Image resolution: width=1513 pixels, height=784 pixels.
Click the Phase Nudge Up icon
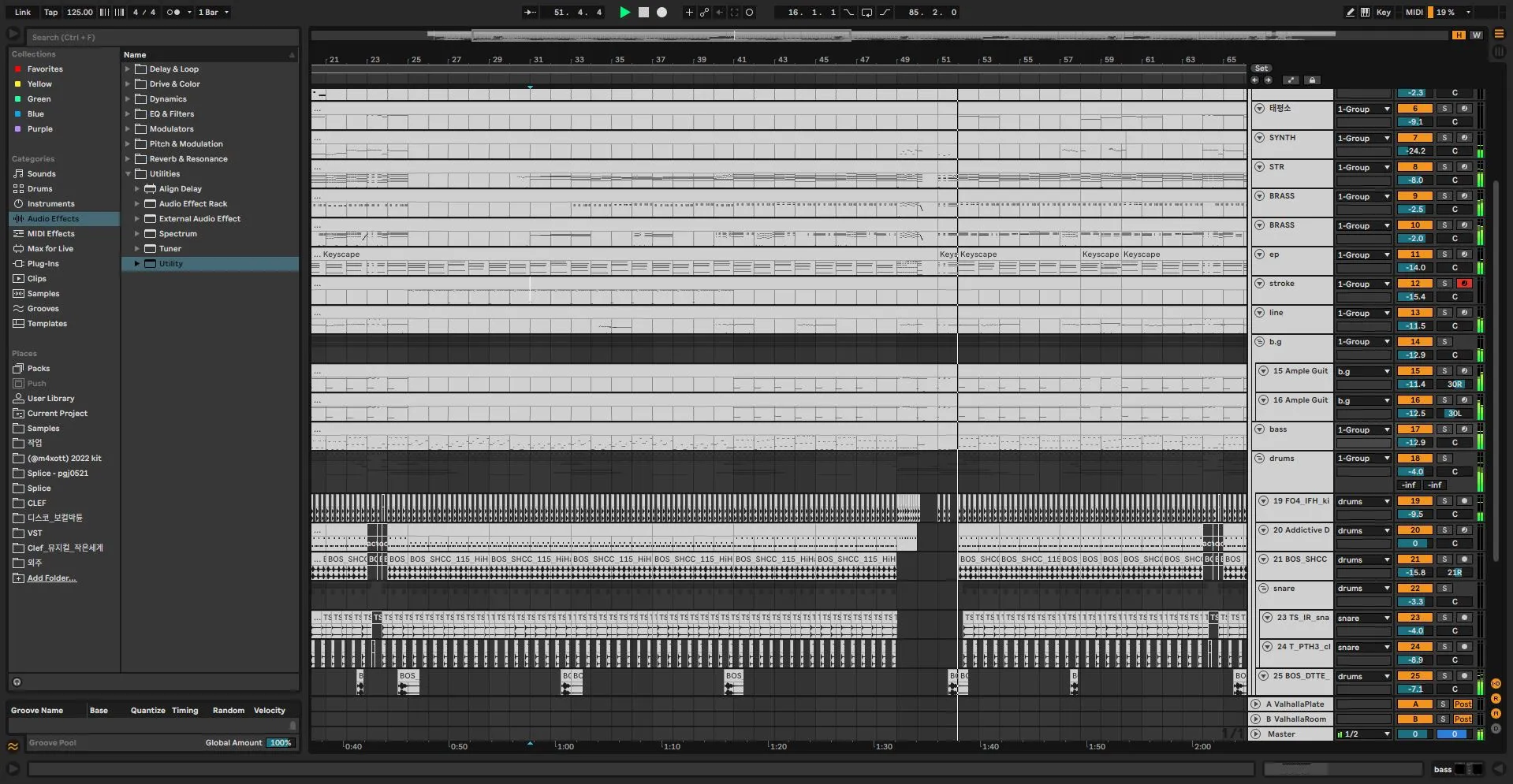(x=119, y=12)
